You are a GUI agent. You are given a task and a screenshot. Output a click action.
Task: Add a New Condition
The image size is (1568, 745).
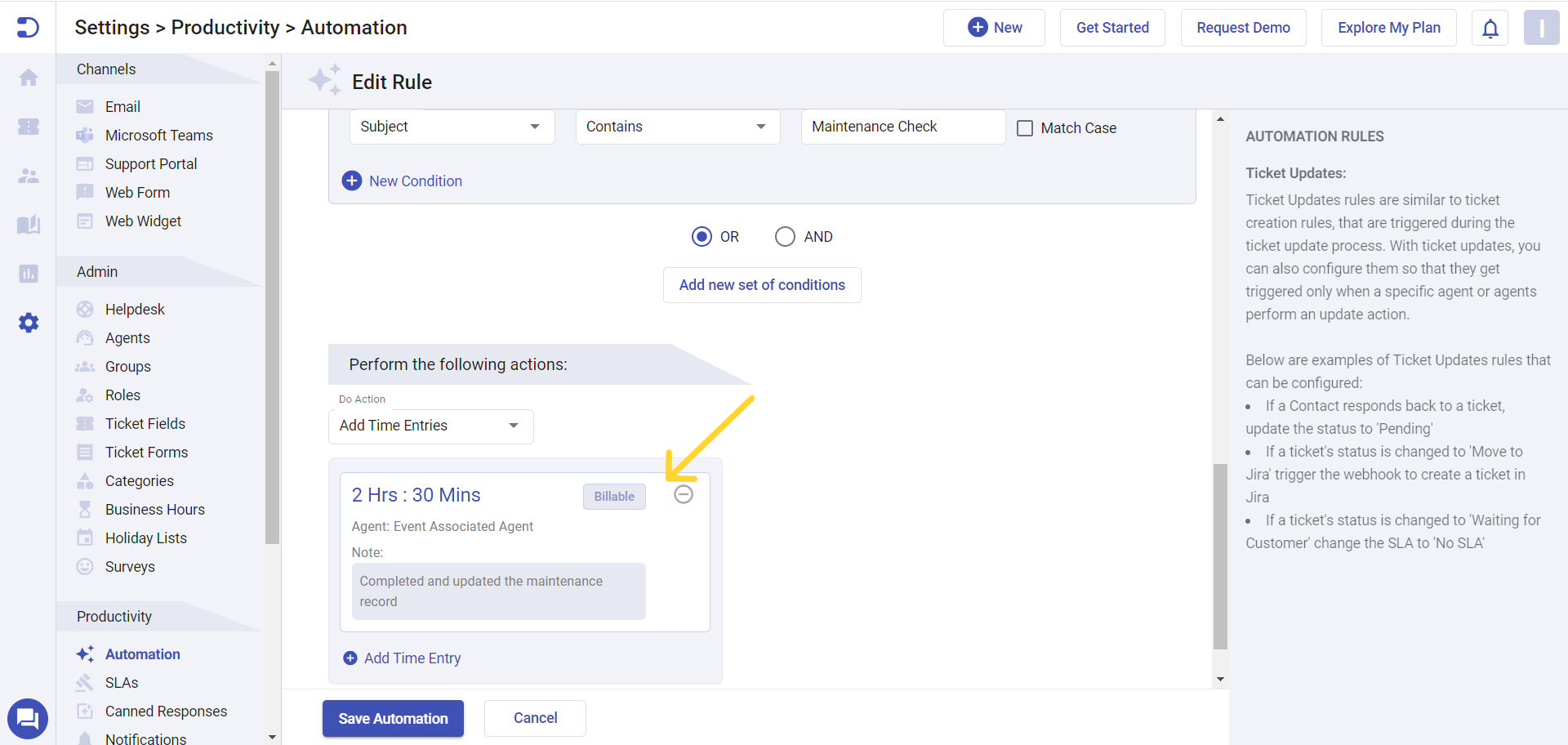[x=402, y=181]
